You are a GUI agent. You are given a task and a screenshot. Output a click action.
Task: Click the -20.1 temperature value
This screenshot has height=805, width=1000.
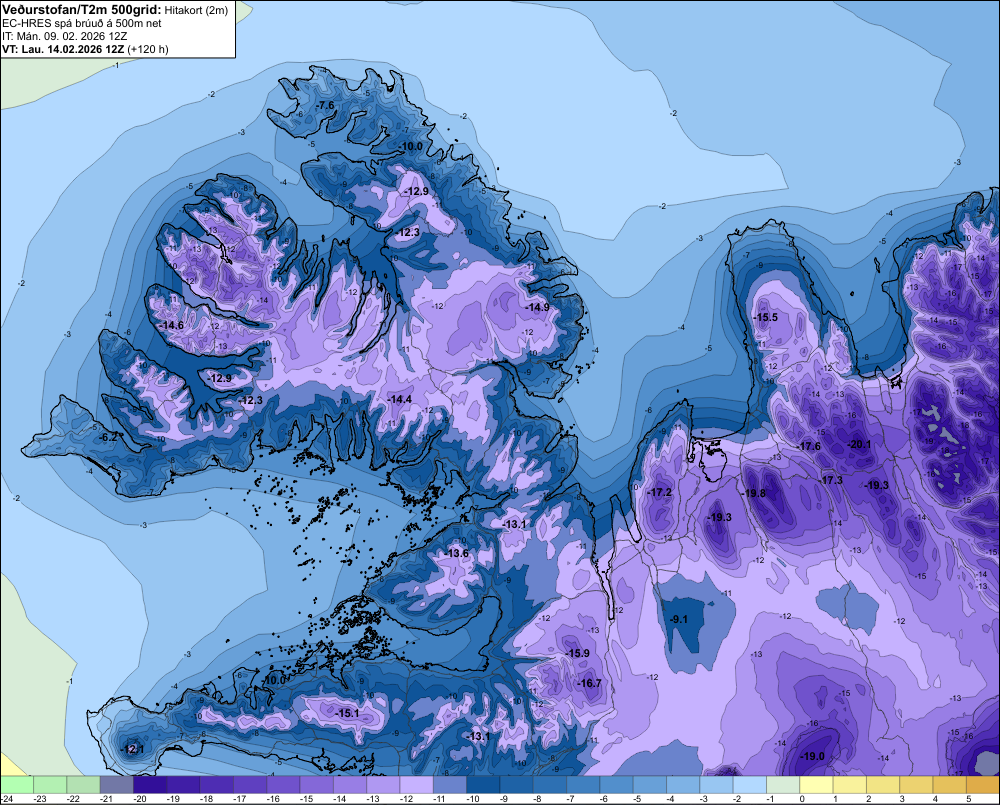[858, 444]
